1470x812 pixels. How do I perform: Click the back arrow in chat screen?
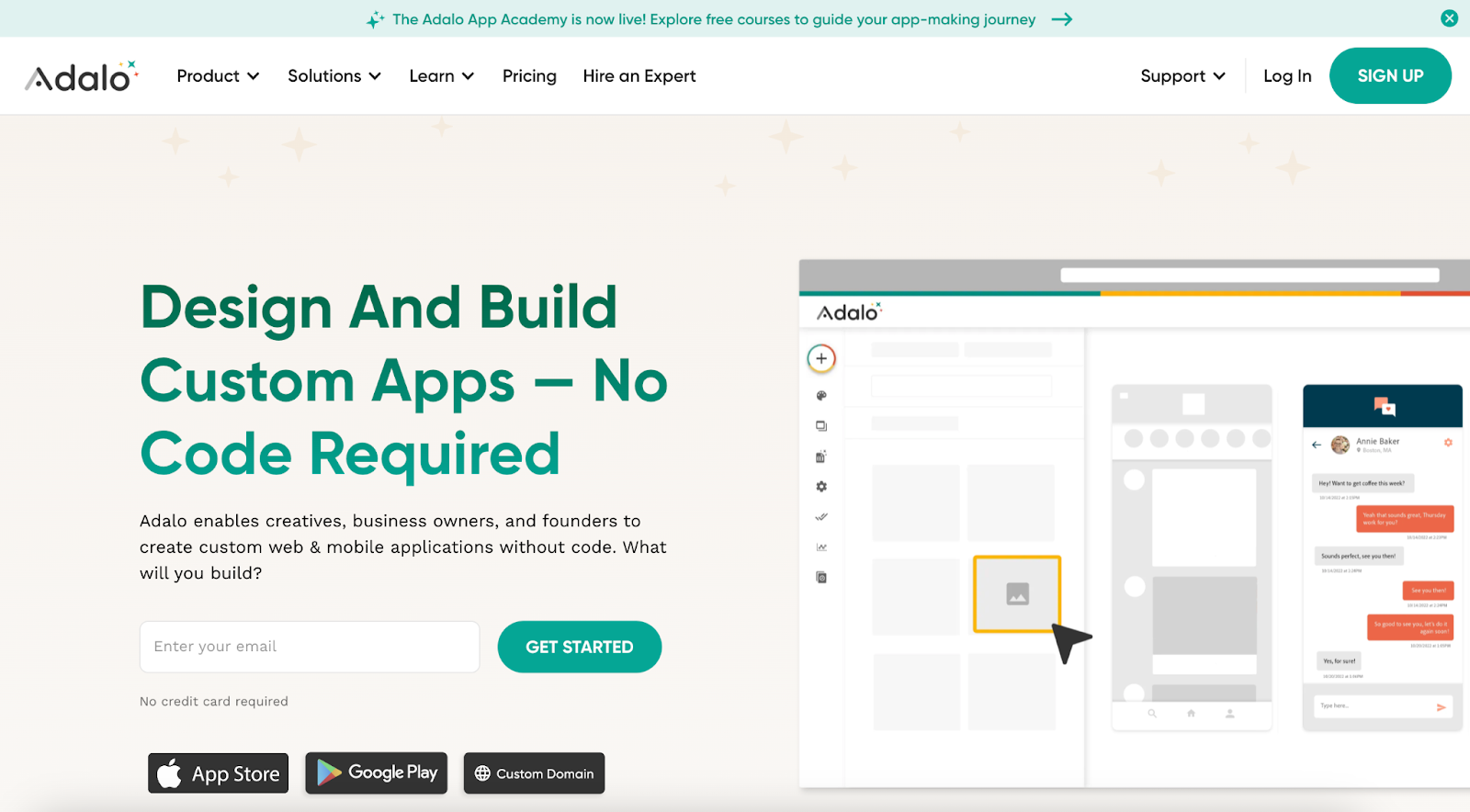pyautogui.click(x=1317, y=445)
